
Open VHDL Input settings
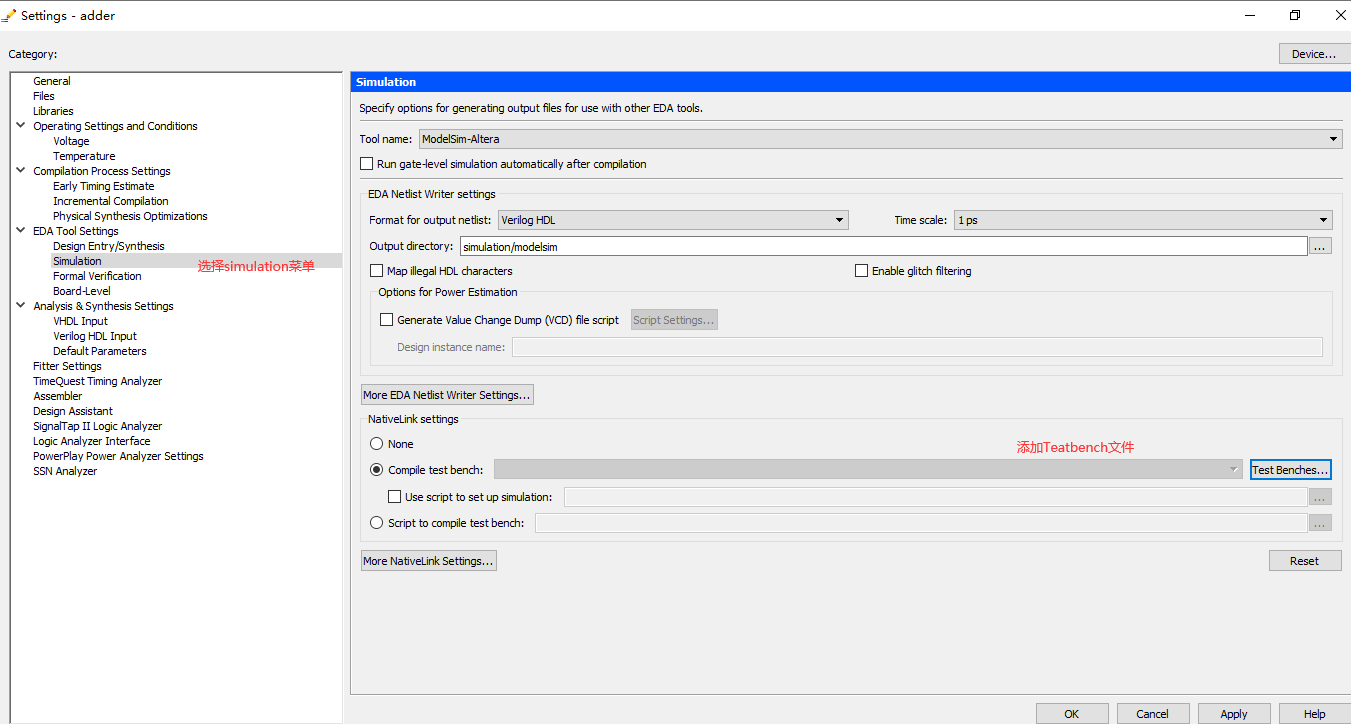pos(80,321)
